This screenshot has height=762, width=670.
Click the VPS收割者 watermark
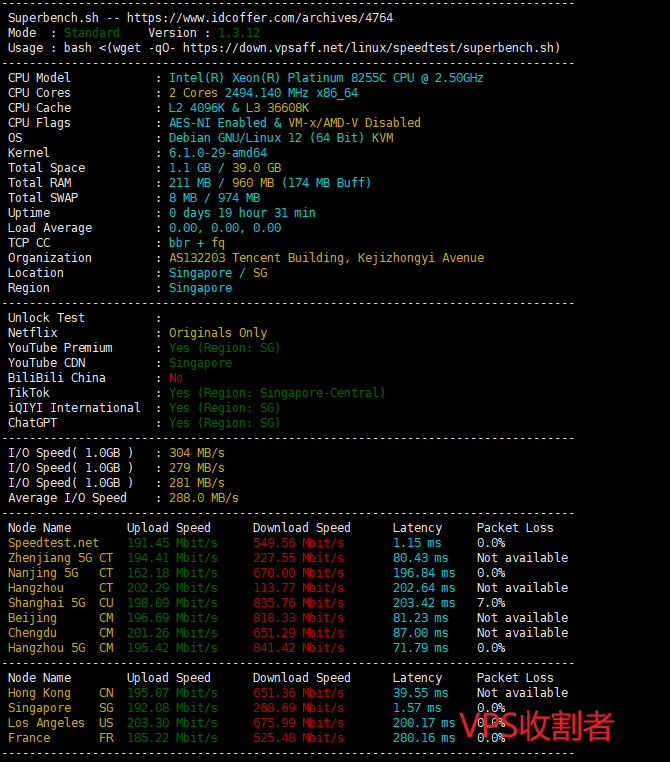point(536,726)
